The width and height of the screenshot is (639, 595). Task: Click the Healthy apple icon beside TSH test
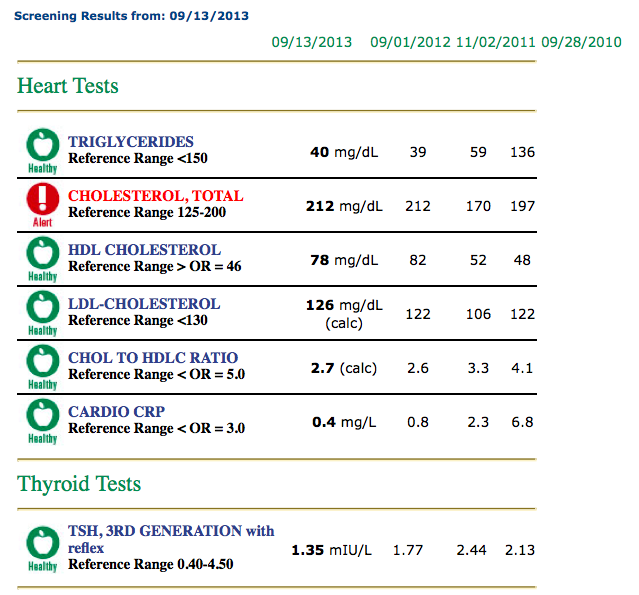point(42,549)
